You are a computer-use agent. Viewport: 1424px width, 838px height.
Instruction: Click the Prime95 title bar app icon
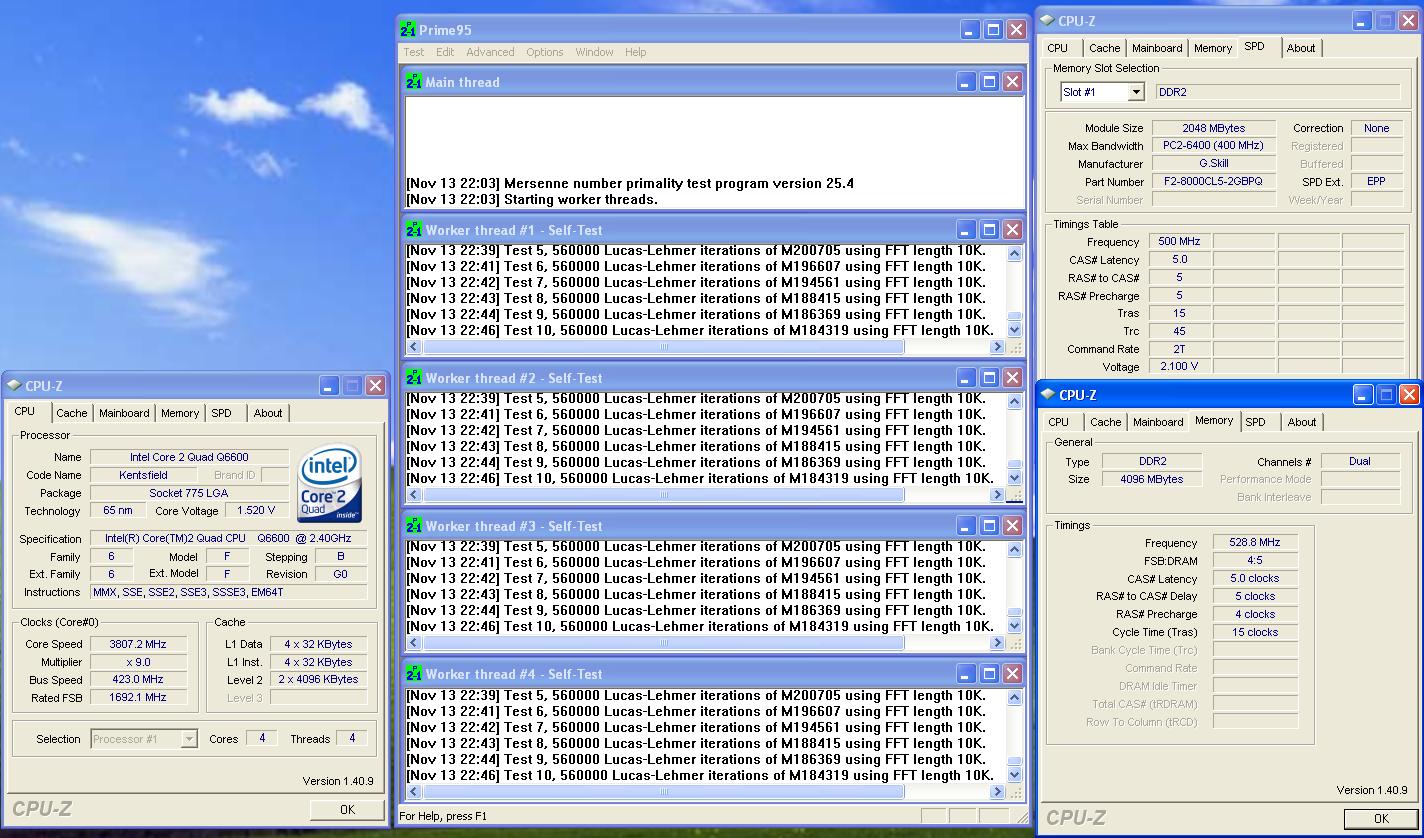pyautogui.click(x=408, y=30)
